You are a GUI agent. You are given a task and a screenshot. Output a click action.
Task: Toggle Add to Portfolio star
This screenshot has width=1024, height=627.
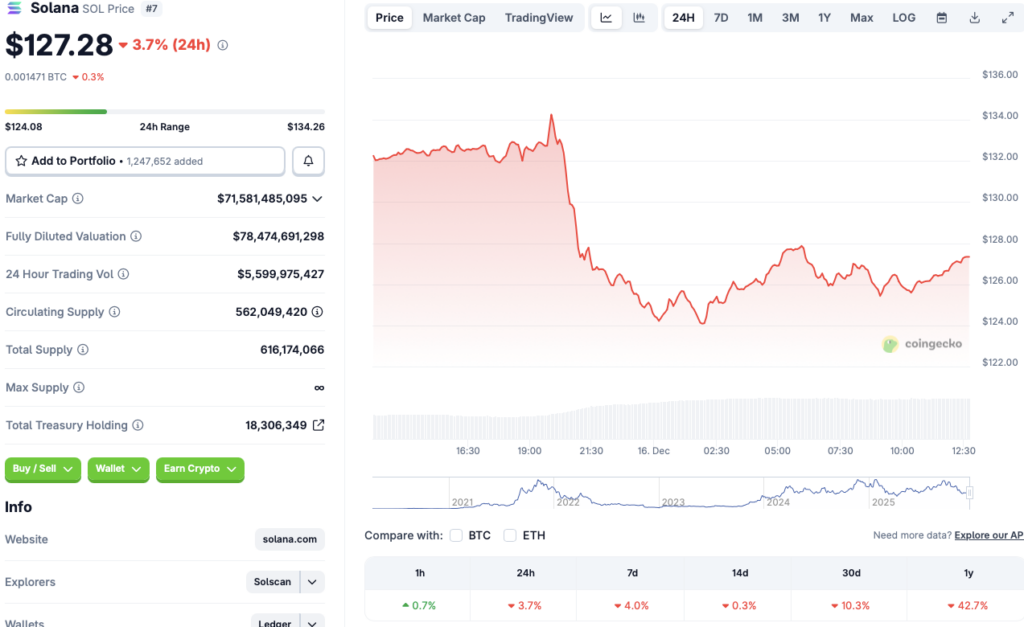point(21,160)
